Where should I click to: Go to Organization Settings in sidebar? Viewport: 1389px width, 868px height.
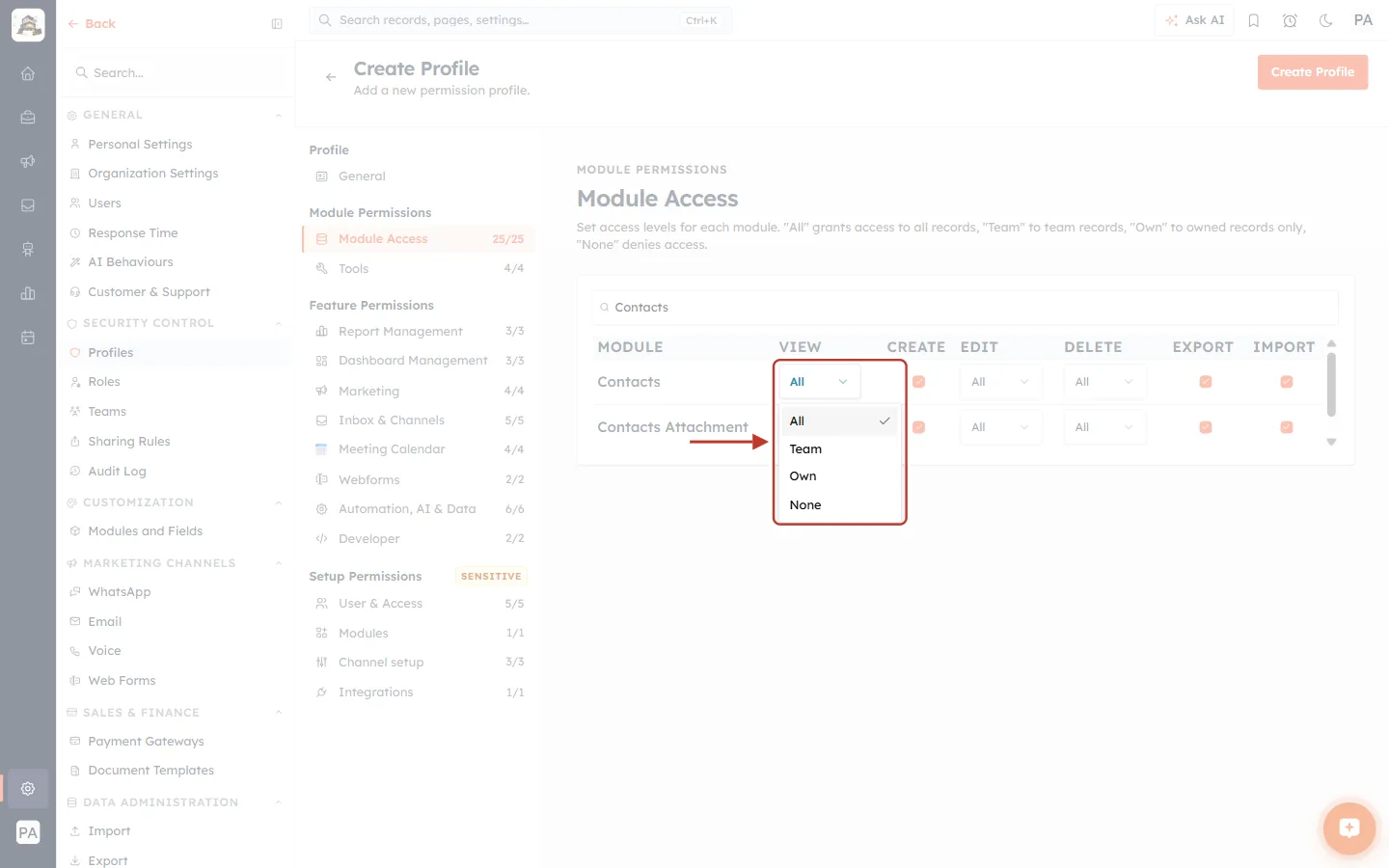152,174
